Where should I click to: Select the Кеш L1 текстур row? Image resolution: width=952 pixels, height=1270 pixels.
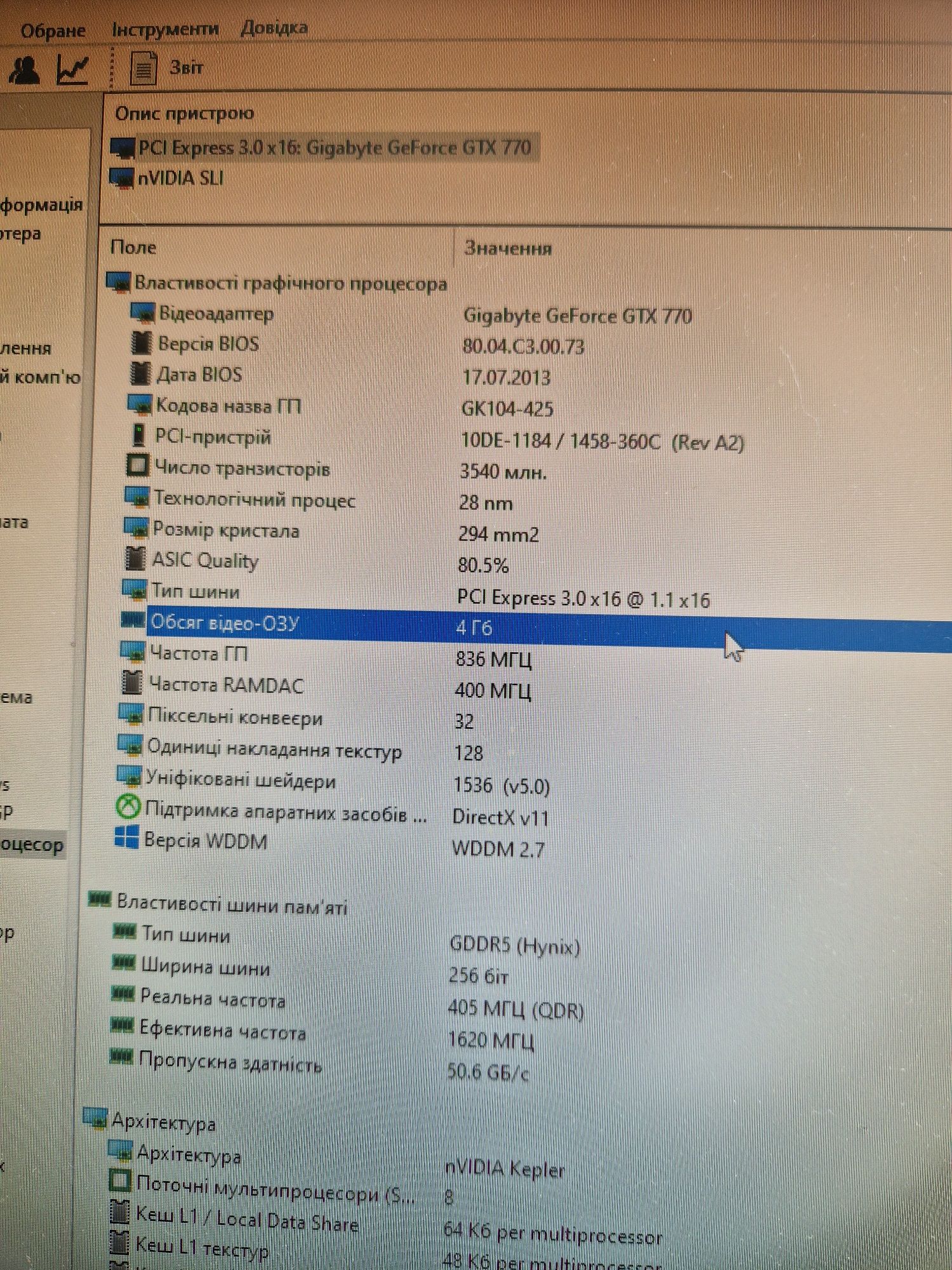(385, 1253)
